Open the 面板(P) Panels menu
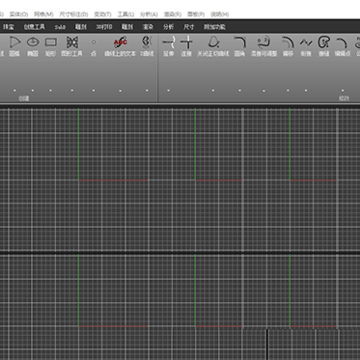This screenshot has width=360, height=360. 196,14
